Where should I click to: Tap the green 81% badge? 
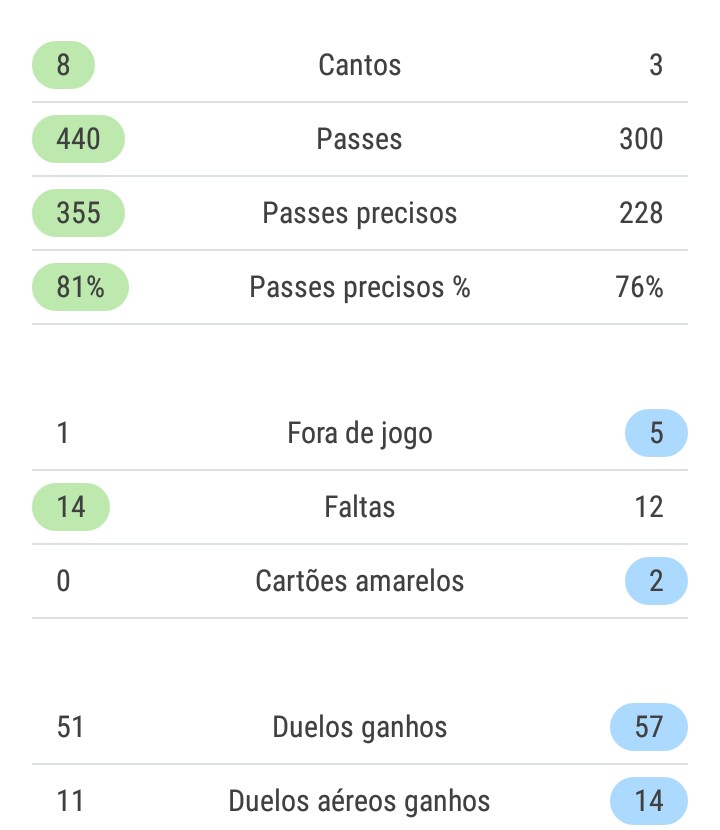coord(80,288)
